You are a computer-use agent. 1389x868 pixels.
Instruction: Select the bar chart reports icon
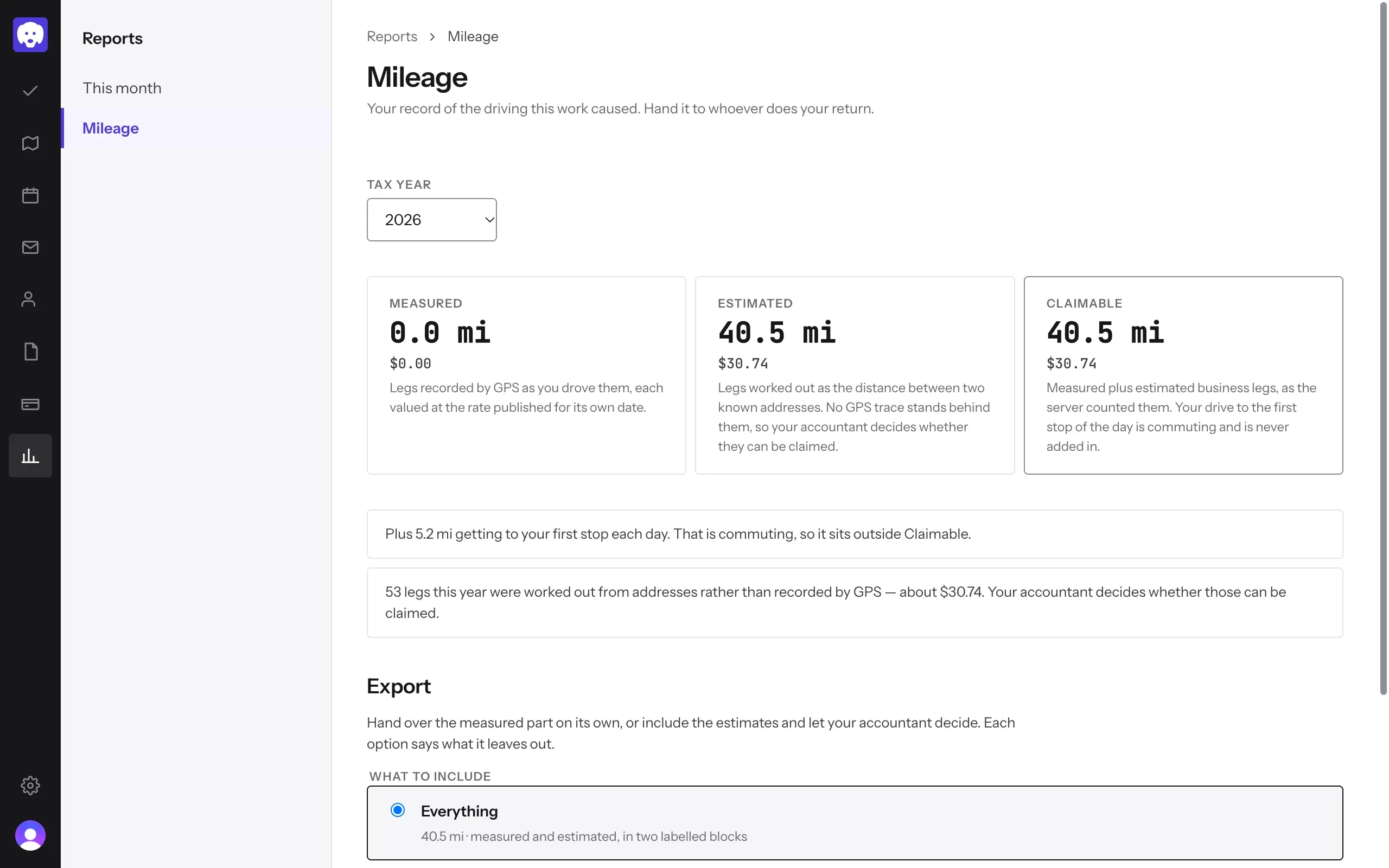pos(30,456)
